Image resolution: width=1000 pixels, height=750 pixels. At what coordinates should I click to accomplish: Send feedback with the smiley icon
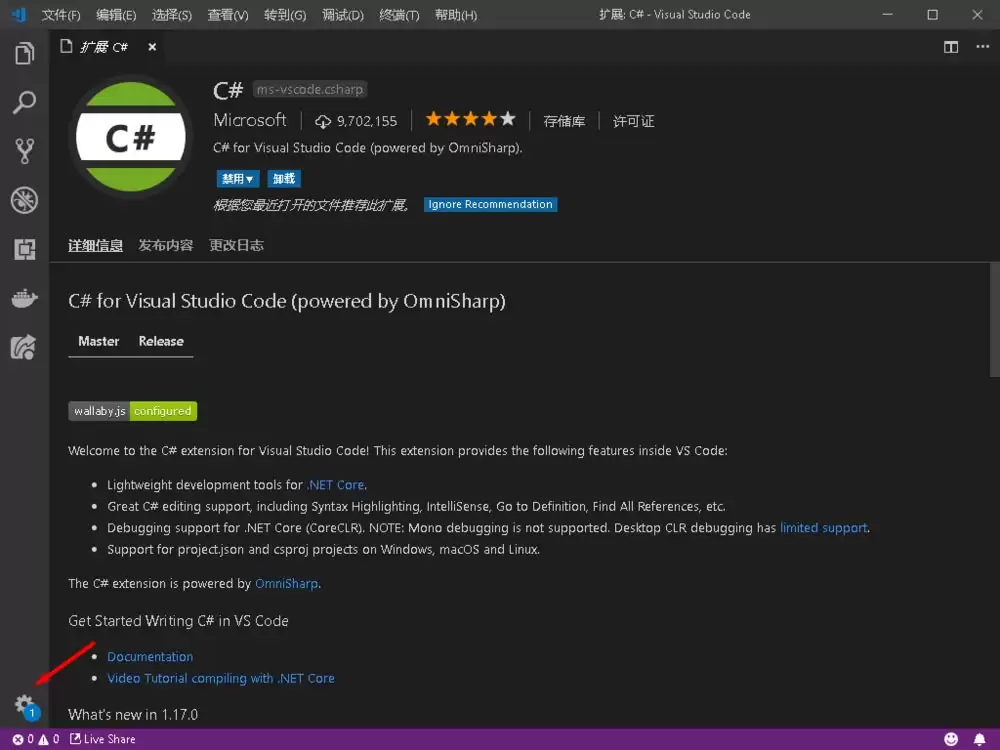pyautogui.click(x=952, y=739)
